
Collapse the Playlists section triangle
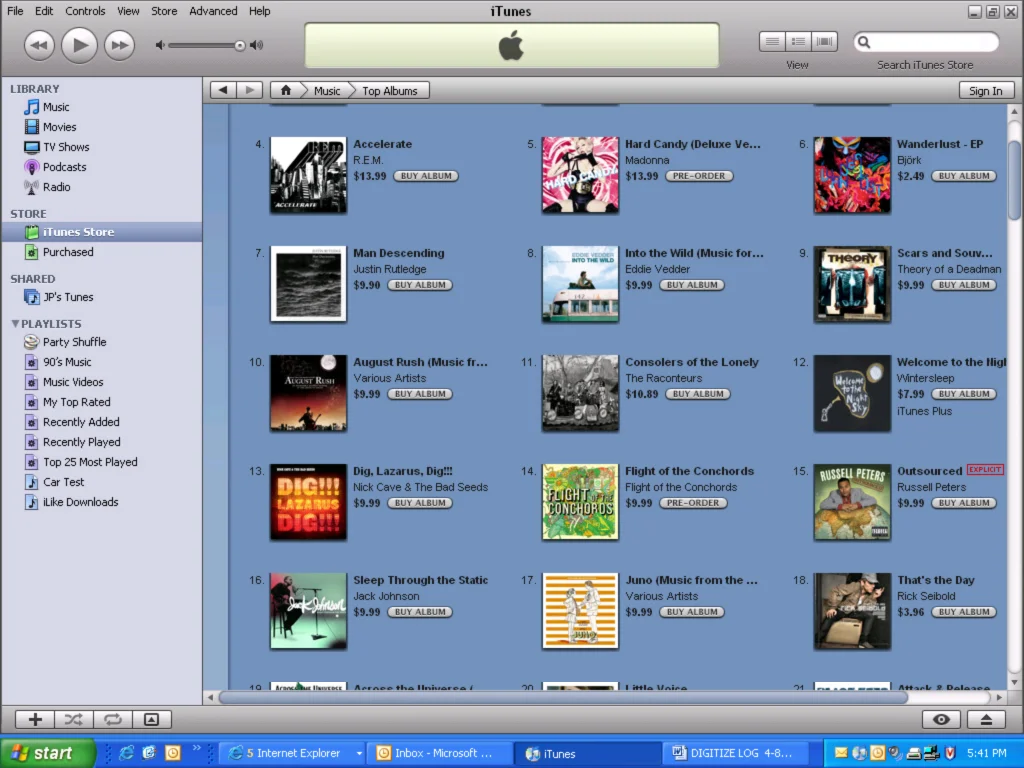pyautogui.click(x=15, y=323)
